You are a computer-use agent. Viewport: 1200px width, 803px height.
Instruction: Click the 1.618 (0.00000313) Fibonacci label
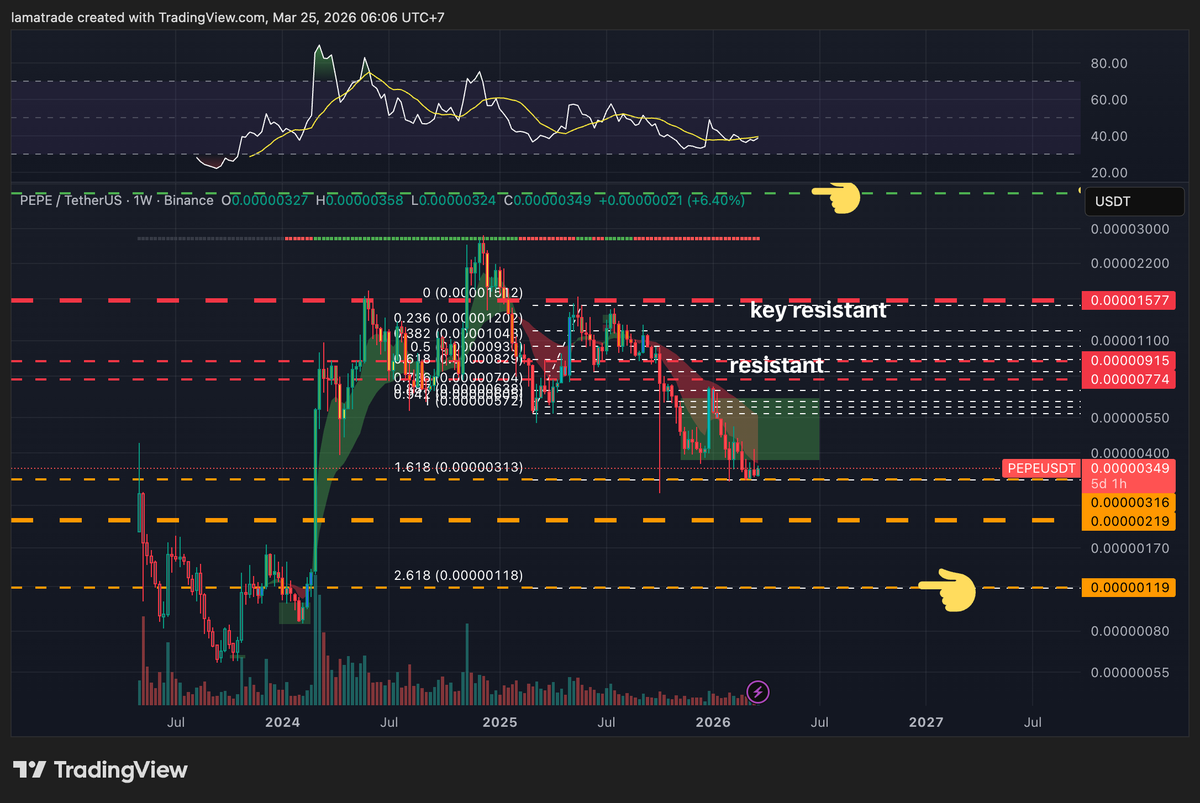(x=459, y=467)
